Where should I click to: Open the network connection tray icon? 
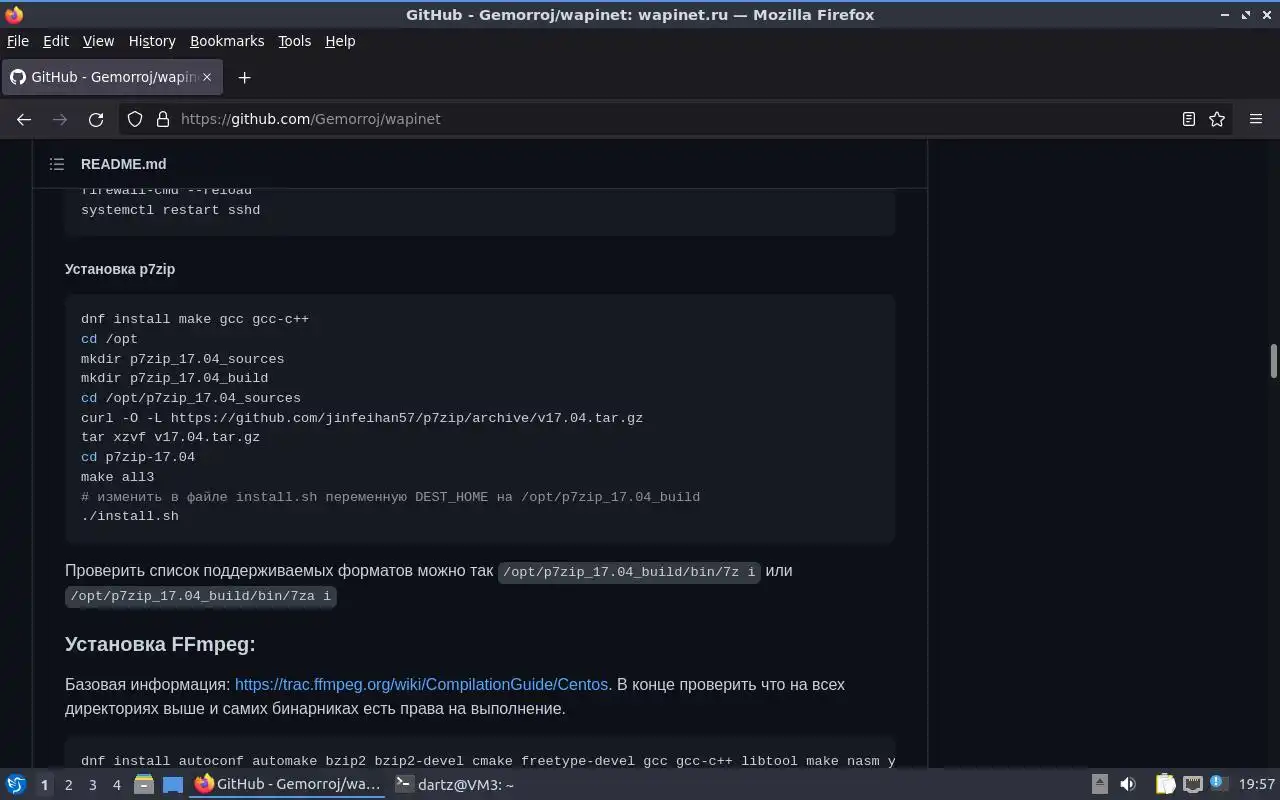1192,785
